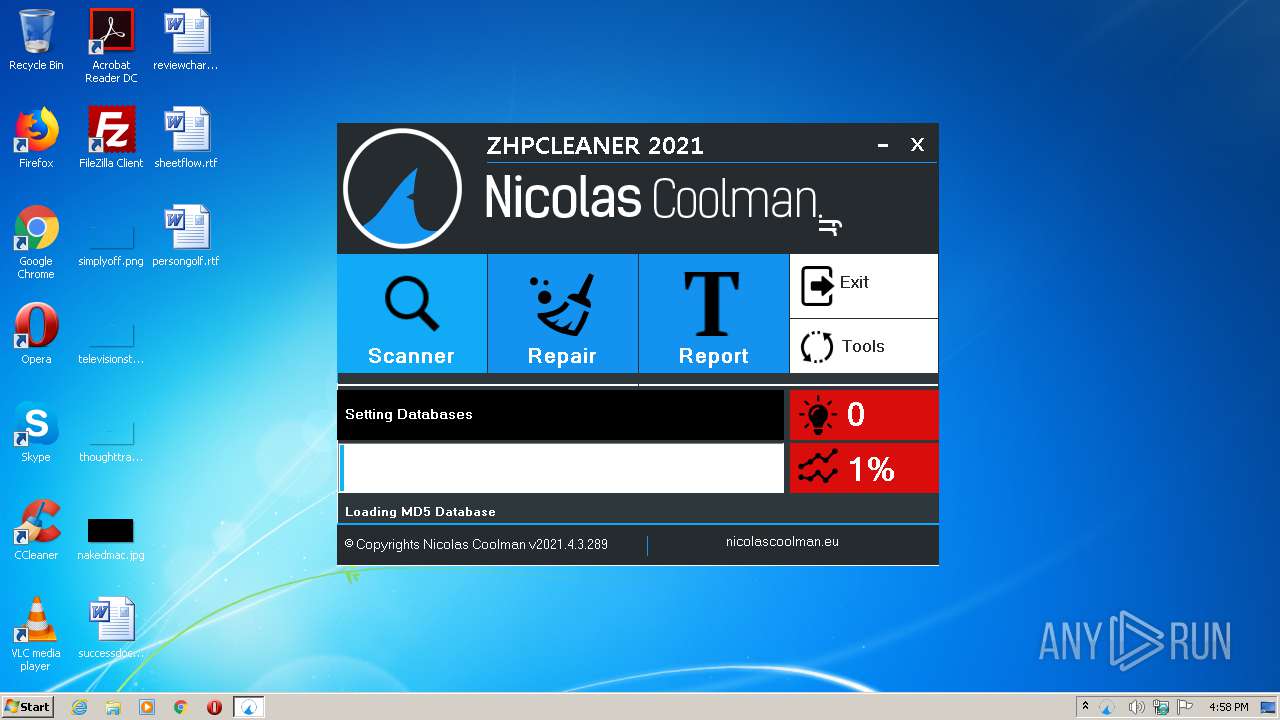The image size is (1280, 720).
Task: Click the ZHPCLEANER 2021 title
Action: pos(595,145)
